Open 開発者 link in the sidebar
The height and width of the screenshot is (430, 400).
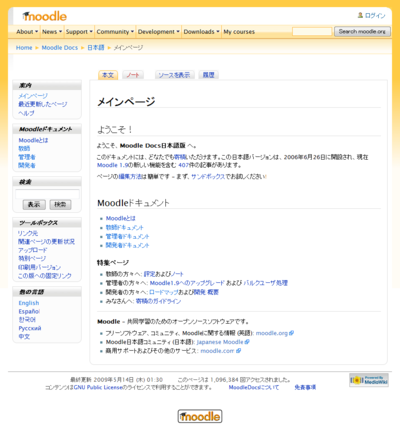[27, 165]
